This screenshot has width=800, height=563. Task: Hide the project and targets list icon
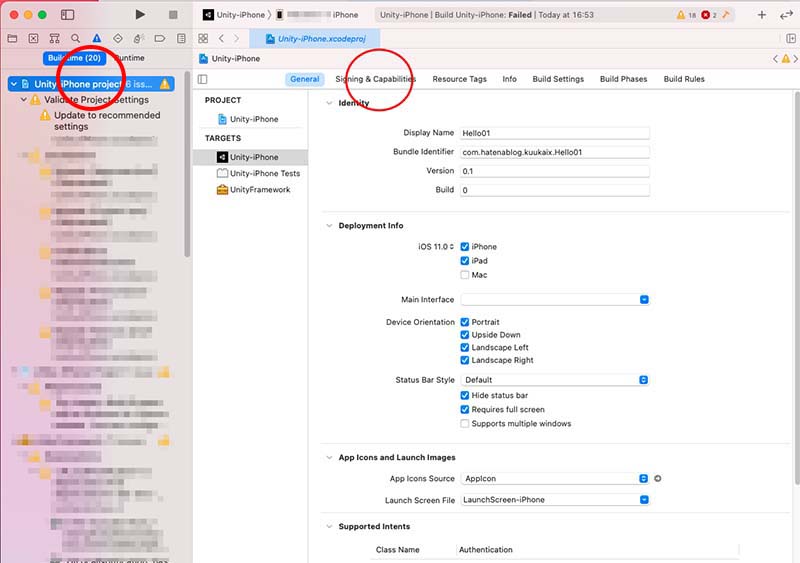203,79
